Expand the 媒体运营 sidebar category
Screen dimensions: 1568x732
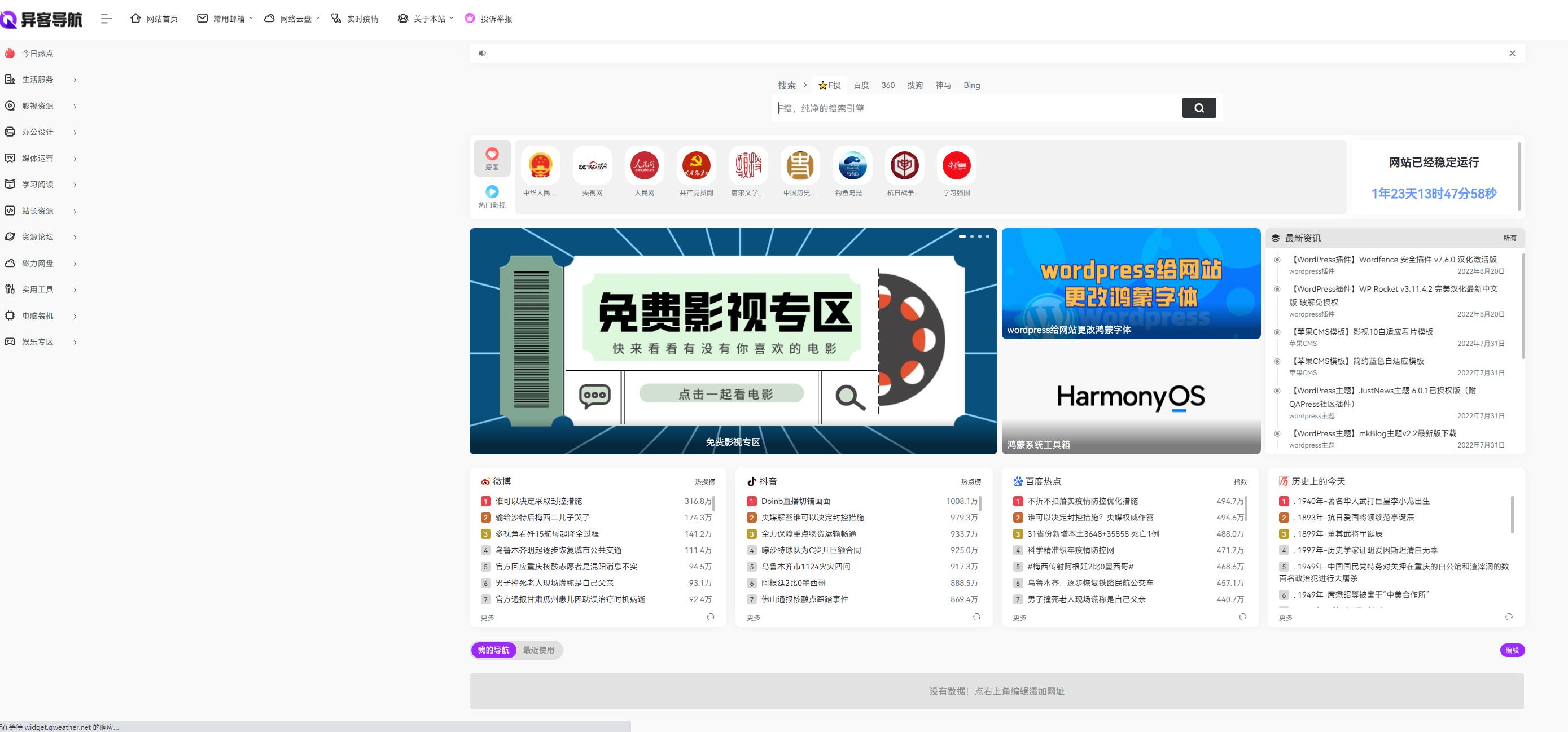coord(40,158)
